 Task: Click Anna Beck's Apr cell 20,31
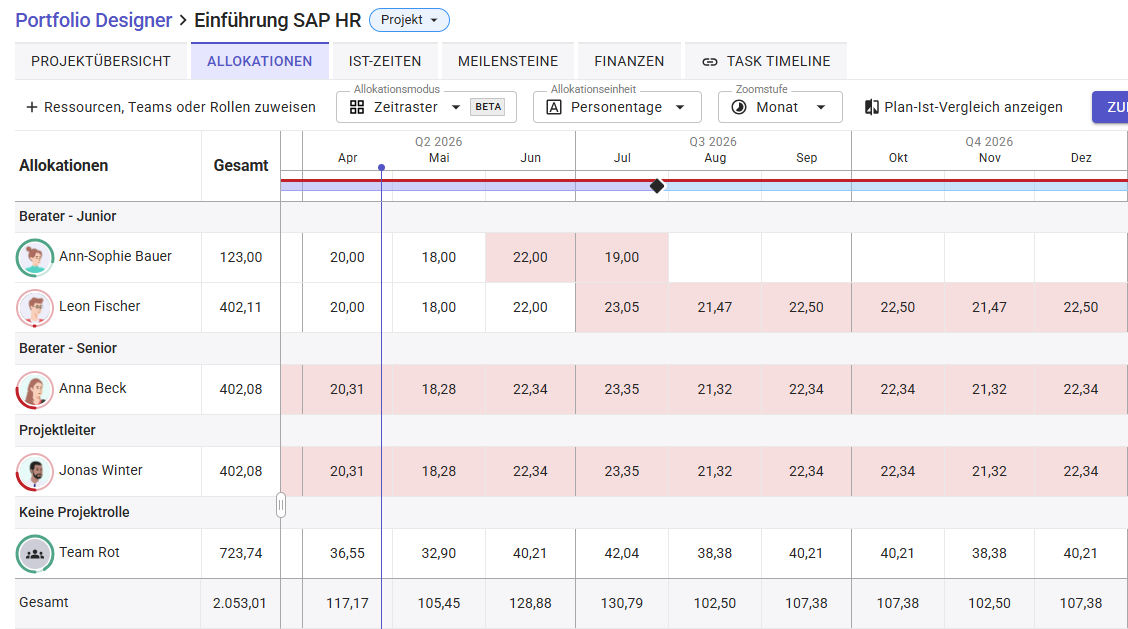[347, 389]
